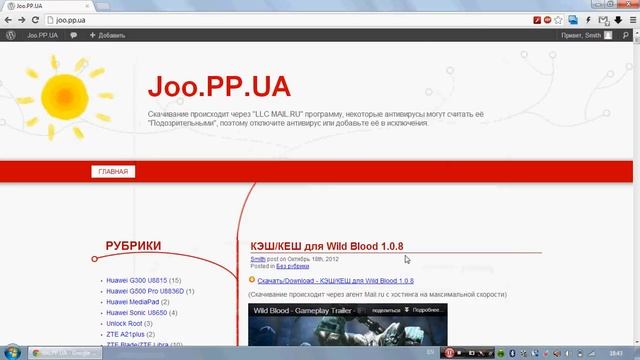Close the Joo.PP.UA browser tab

pyautogui.click(x=87, y=6)
